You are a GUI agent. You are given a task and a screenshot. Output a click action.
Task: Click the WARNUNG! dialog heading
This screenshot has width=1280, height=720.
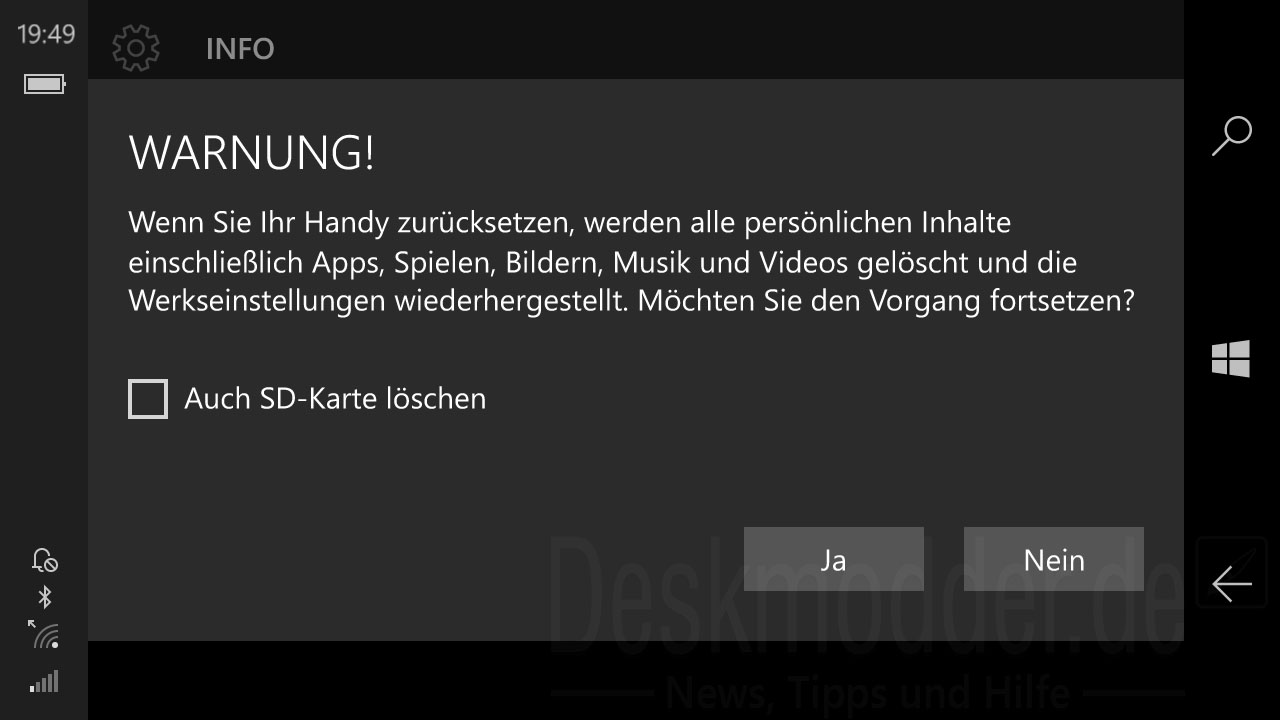pos(252,153)
